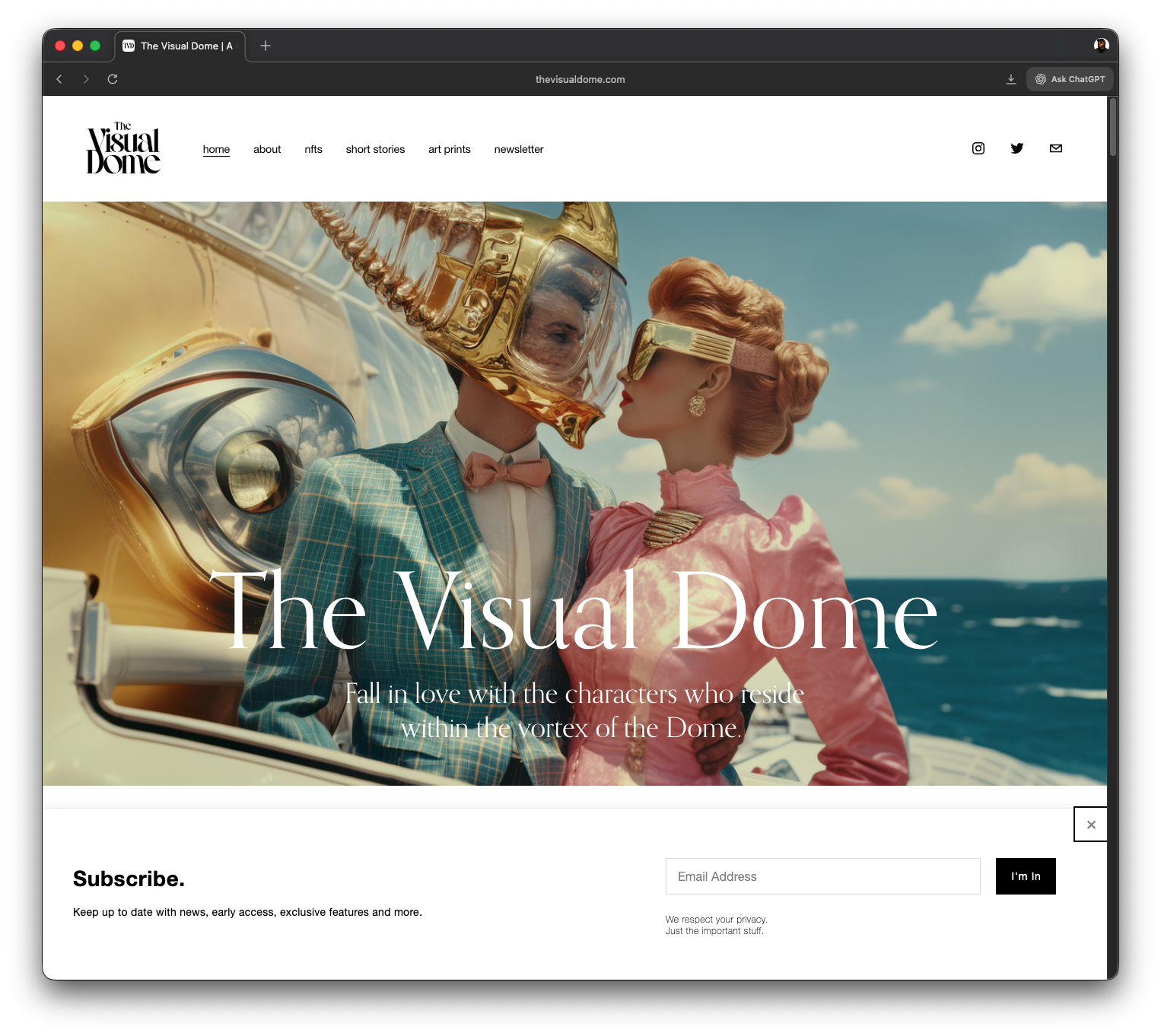Go to short stories page

click(375, 149)
